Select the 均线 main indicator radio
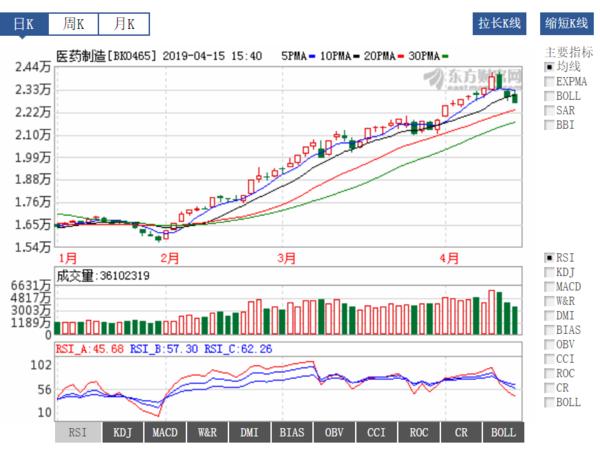The width and height of the screenshot is (600, 455). click(x=549, y=67)
